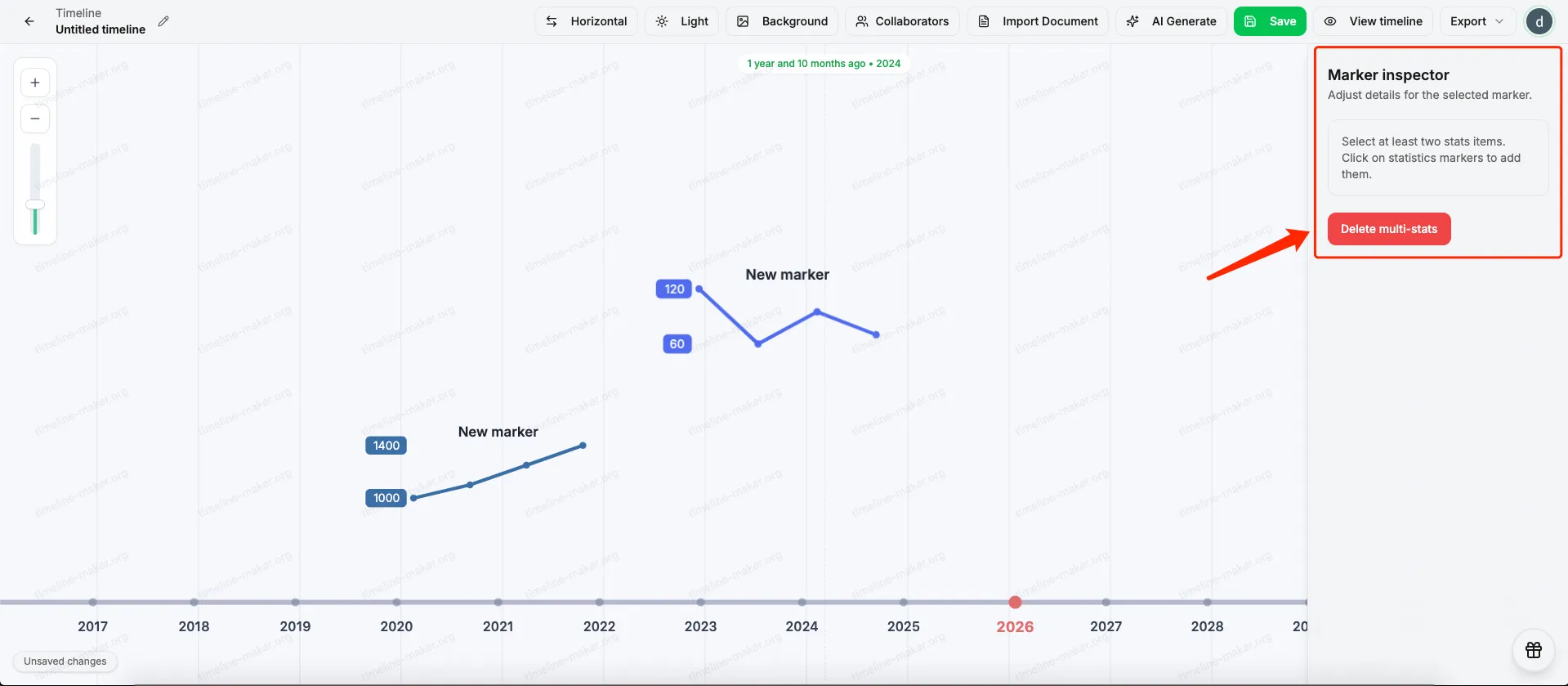Viewport: 1568px width, 686px height.
Task: Click the vertical zoom slider handle
Action: click(x=35, y=204)
